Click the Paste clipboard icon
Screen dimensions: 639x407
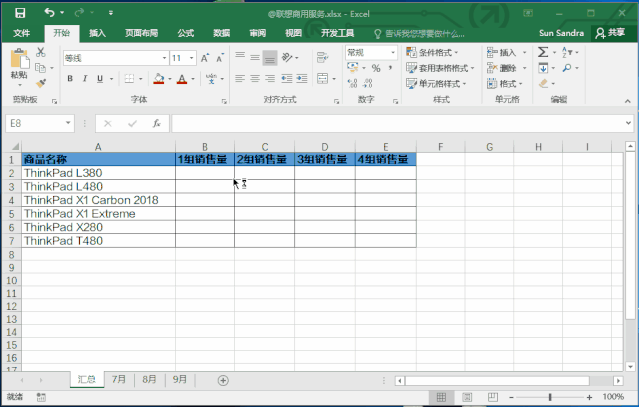coord(19,59)
